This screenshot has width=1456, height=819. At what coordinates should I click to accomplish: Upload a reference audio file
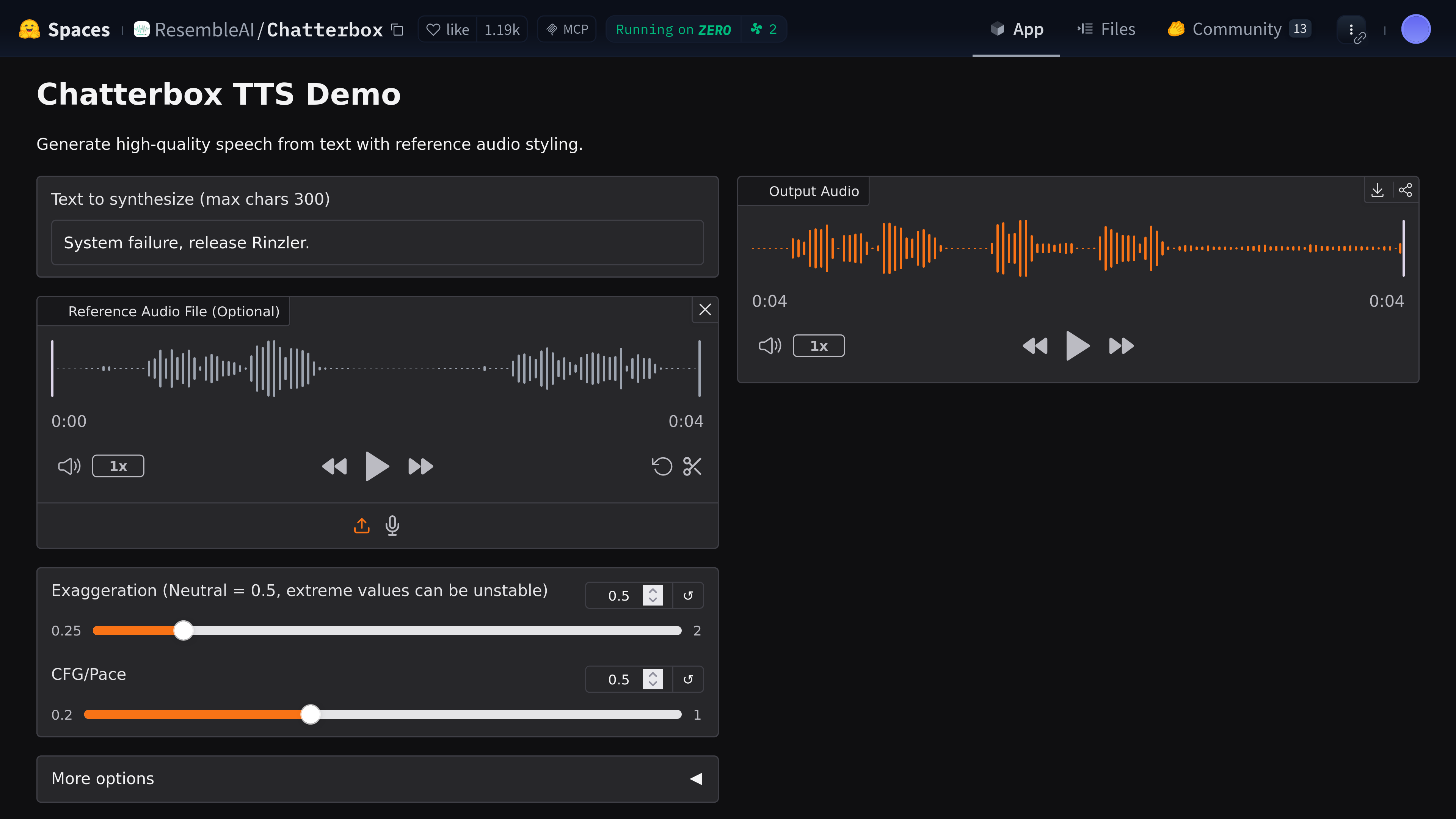click(x=362, y=526)
